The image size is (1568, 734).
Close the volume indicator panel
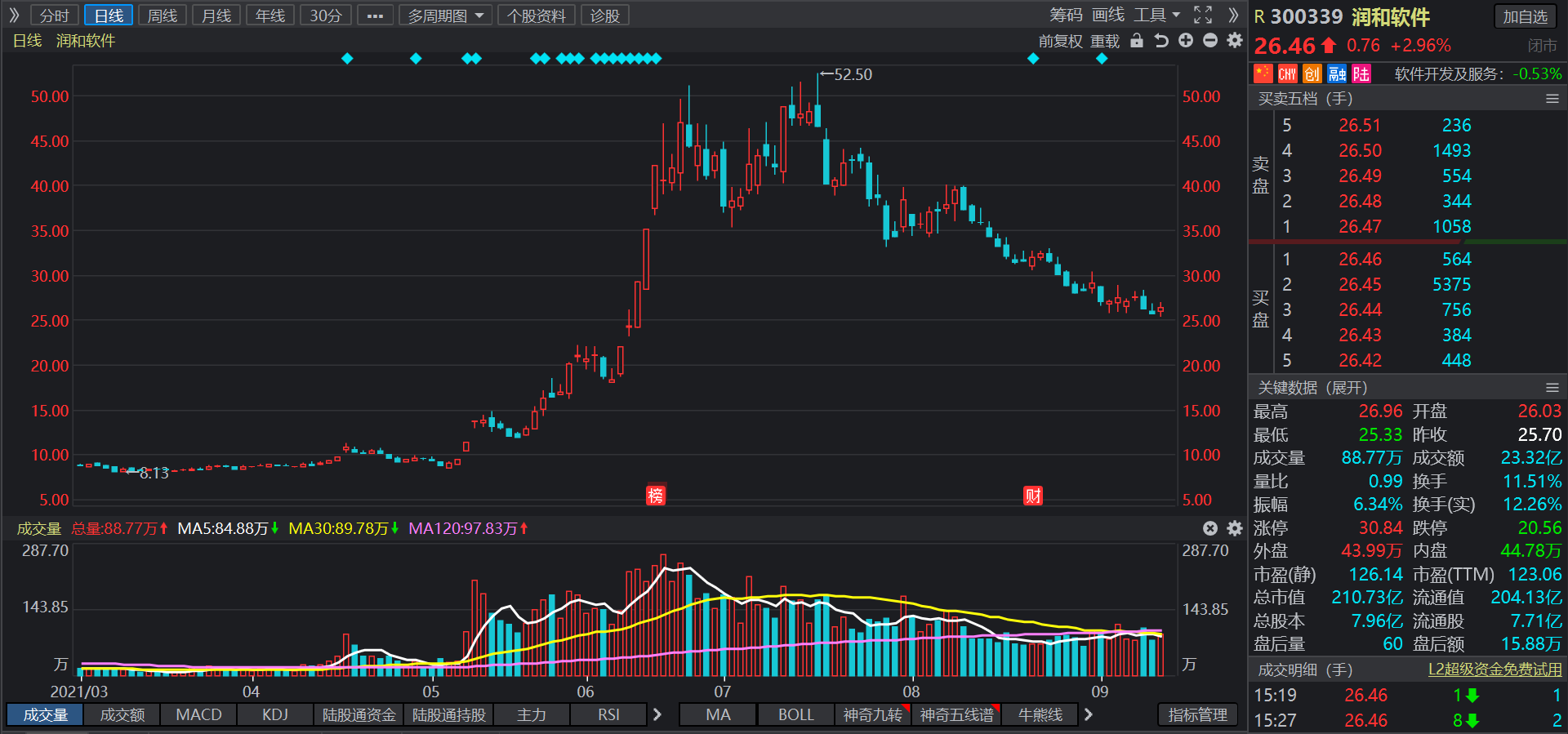(1210, 528)
